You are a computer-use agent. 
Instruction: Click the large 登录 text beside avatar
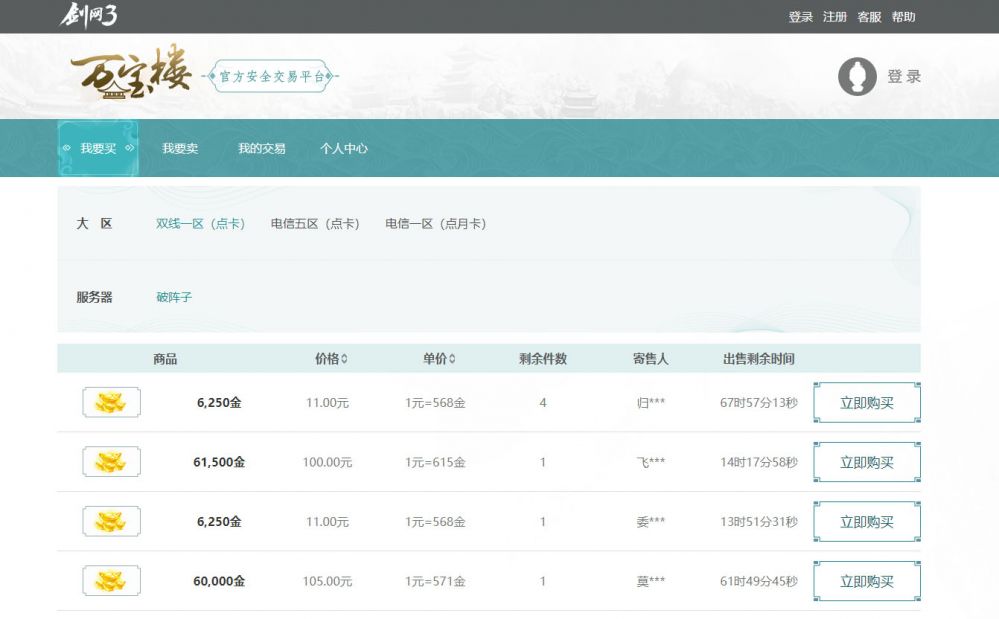tap(905, 76)
